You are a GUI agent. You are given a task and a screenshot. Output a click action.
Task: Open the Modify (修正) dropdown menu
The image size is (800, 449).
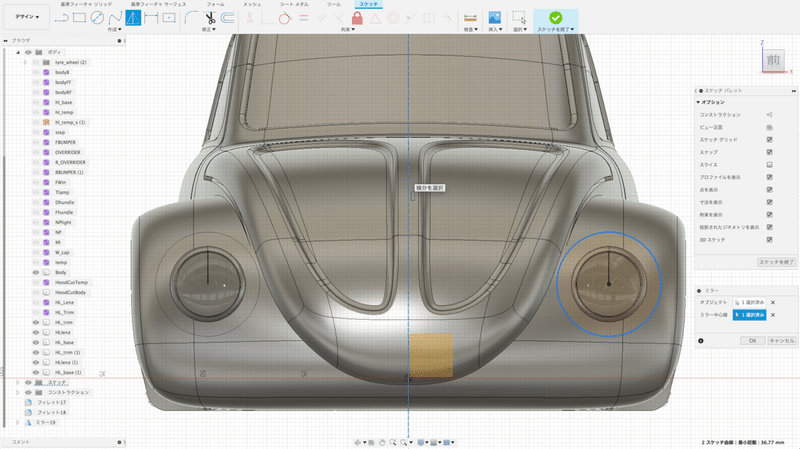[x=209, y=30]
